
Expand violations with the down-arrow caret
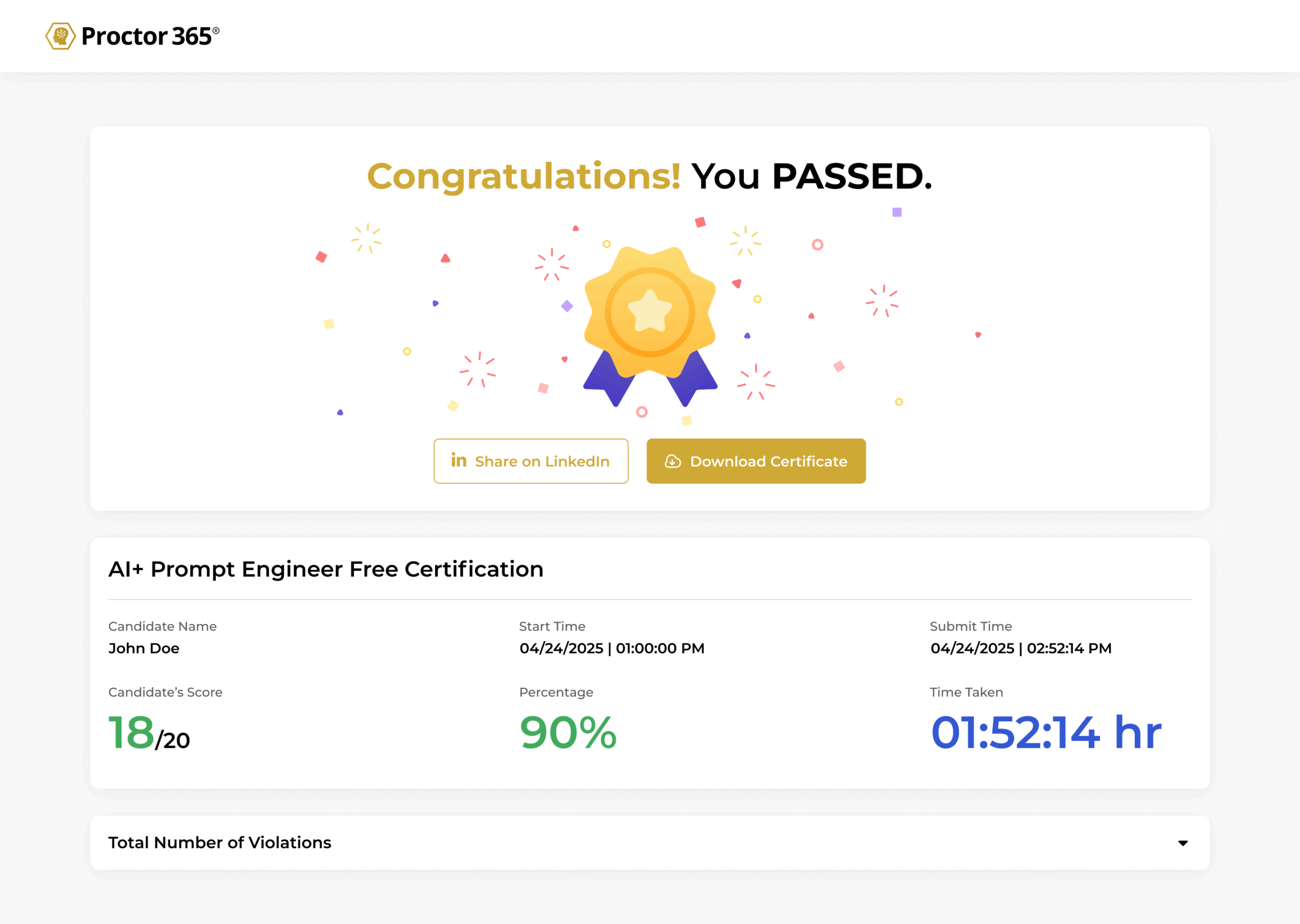[1183, 843]
